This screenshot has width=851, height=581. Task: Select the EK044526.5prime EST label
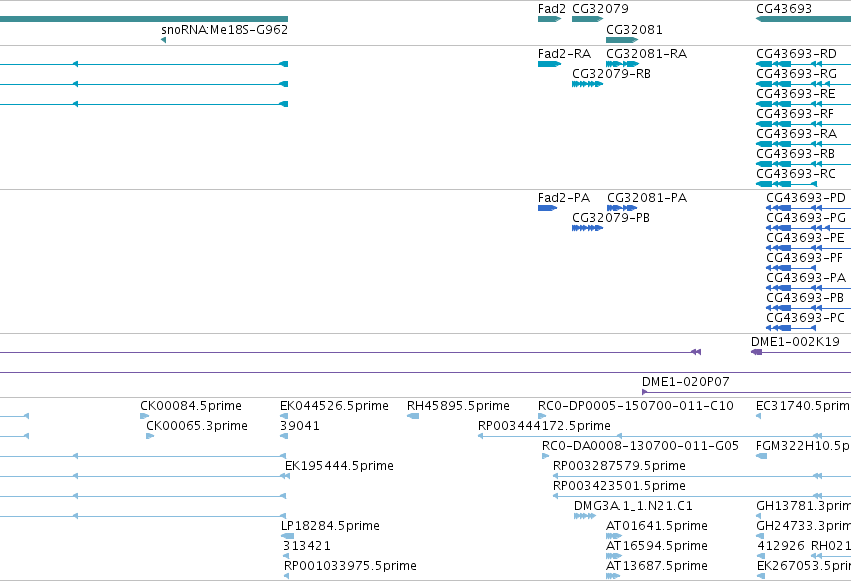(334, 406)
